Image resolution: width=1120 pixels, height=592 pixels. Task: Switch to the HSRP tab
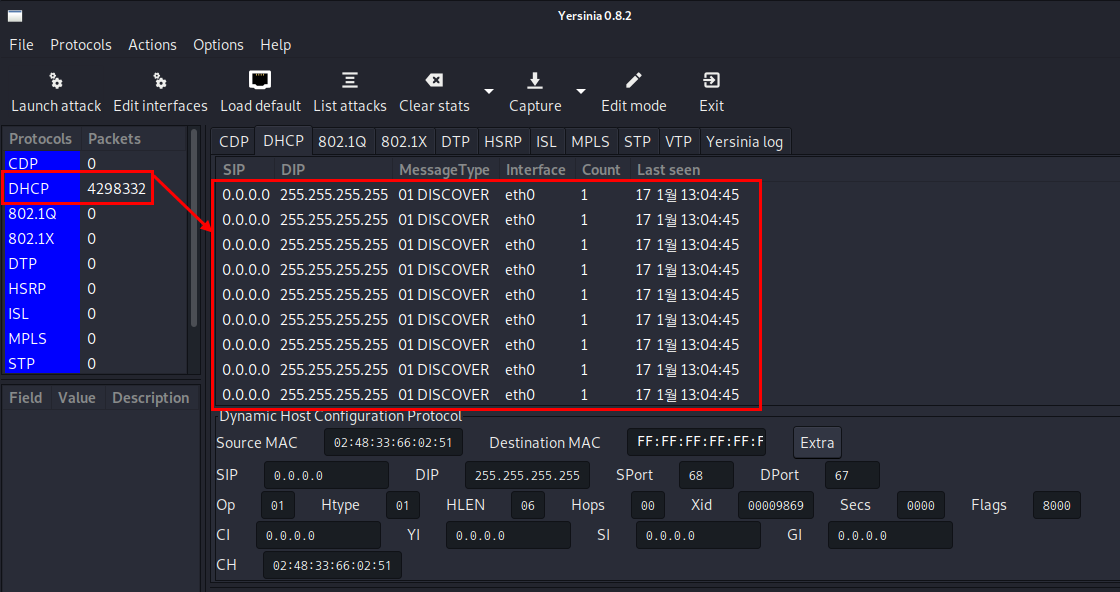pos(503,141)
